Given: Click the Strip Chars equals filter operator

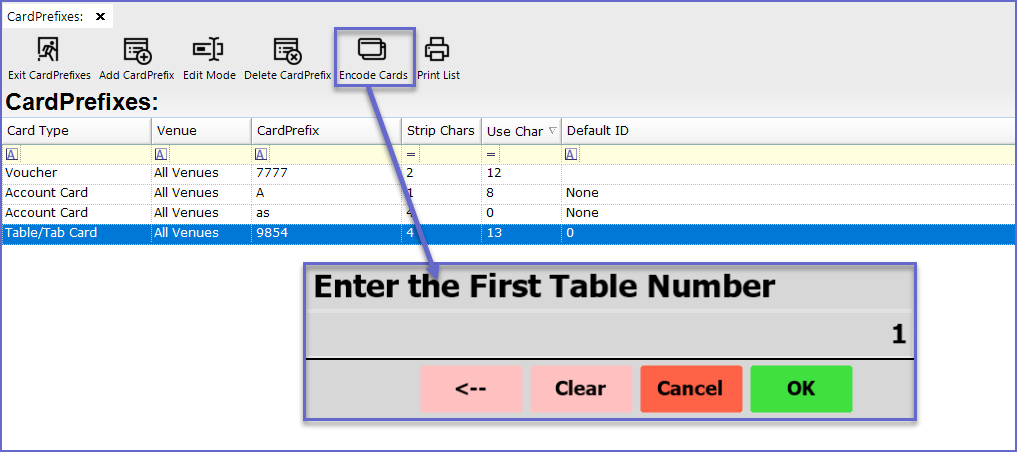Looking at the screenshot, I should [411, 154].
